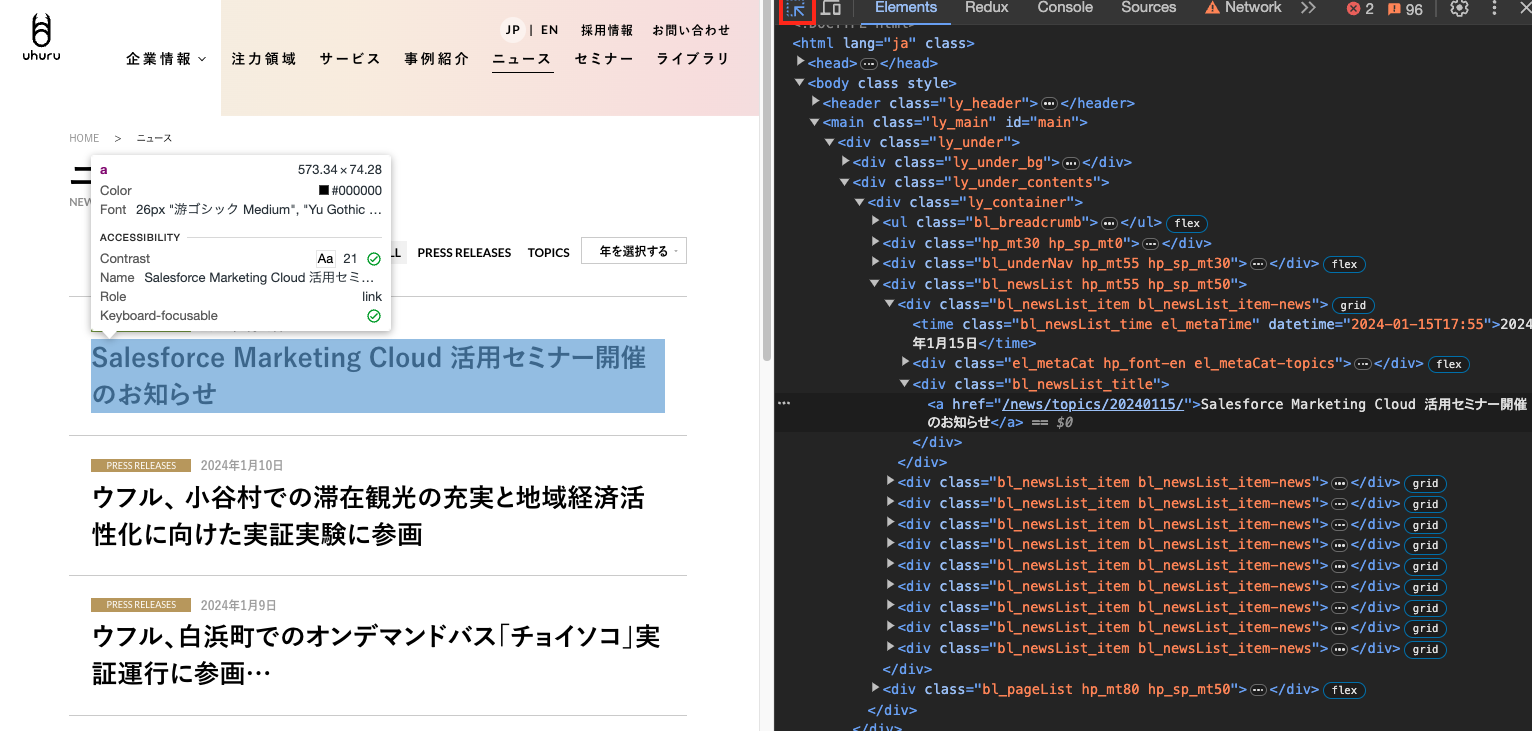Toggle the flex badge on bl_underNav
Screen dimensions: 1532x731
point(1345,264)
